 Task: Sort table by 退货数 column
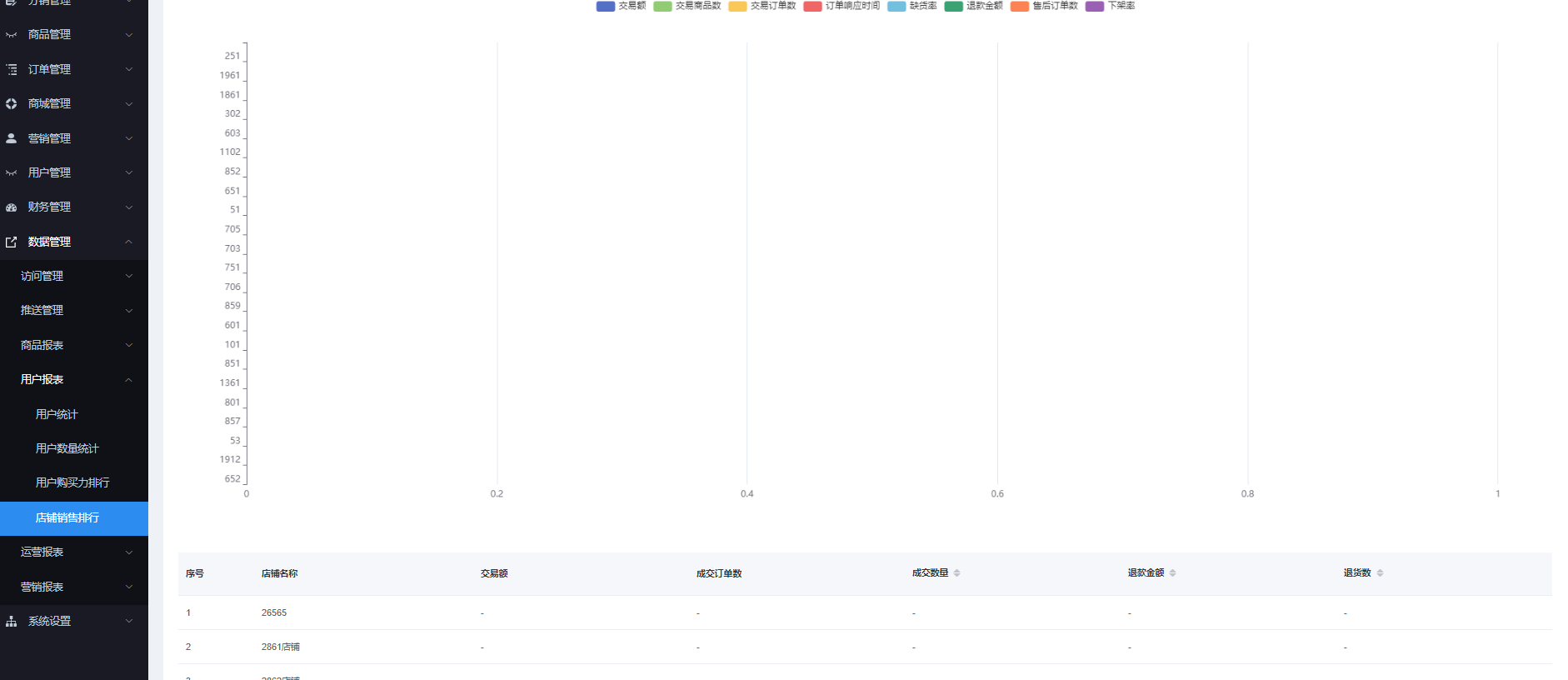[1380, 573]
